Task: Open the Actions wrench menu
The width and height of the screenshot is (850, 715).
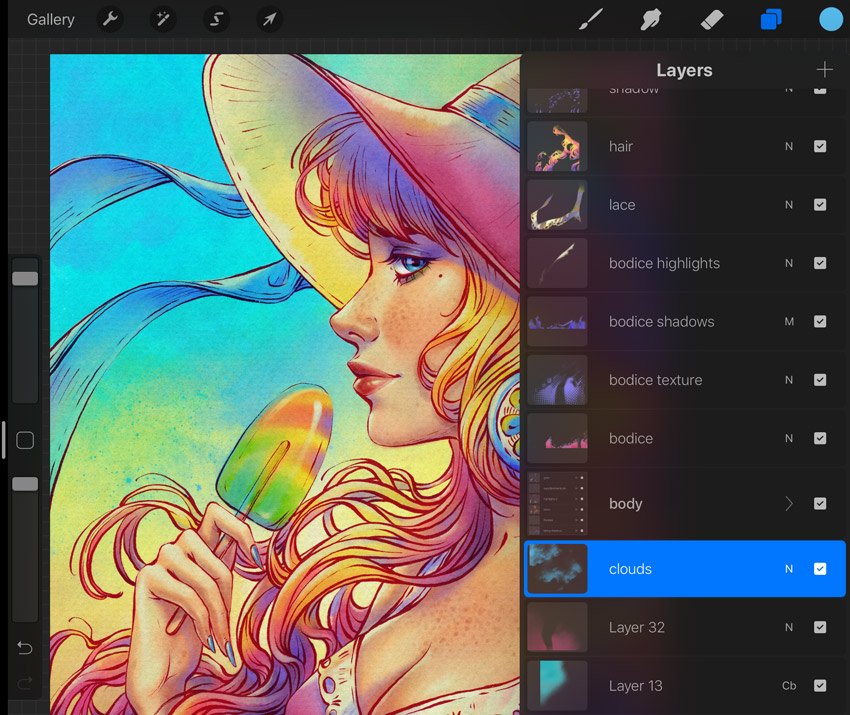Action: [110, 19]
